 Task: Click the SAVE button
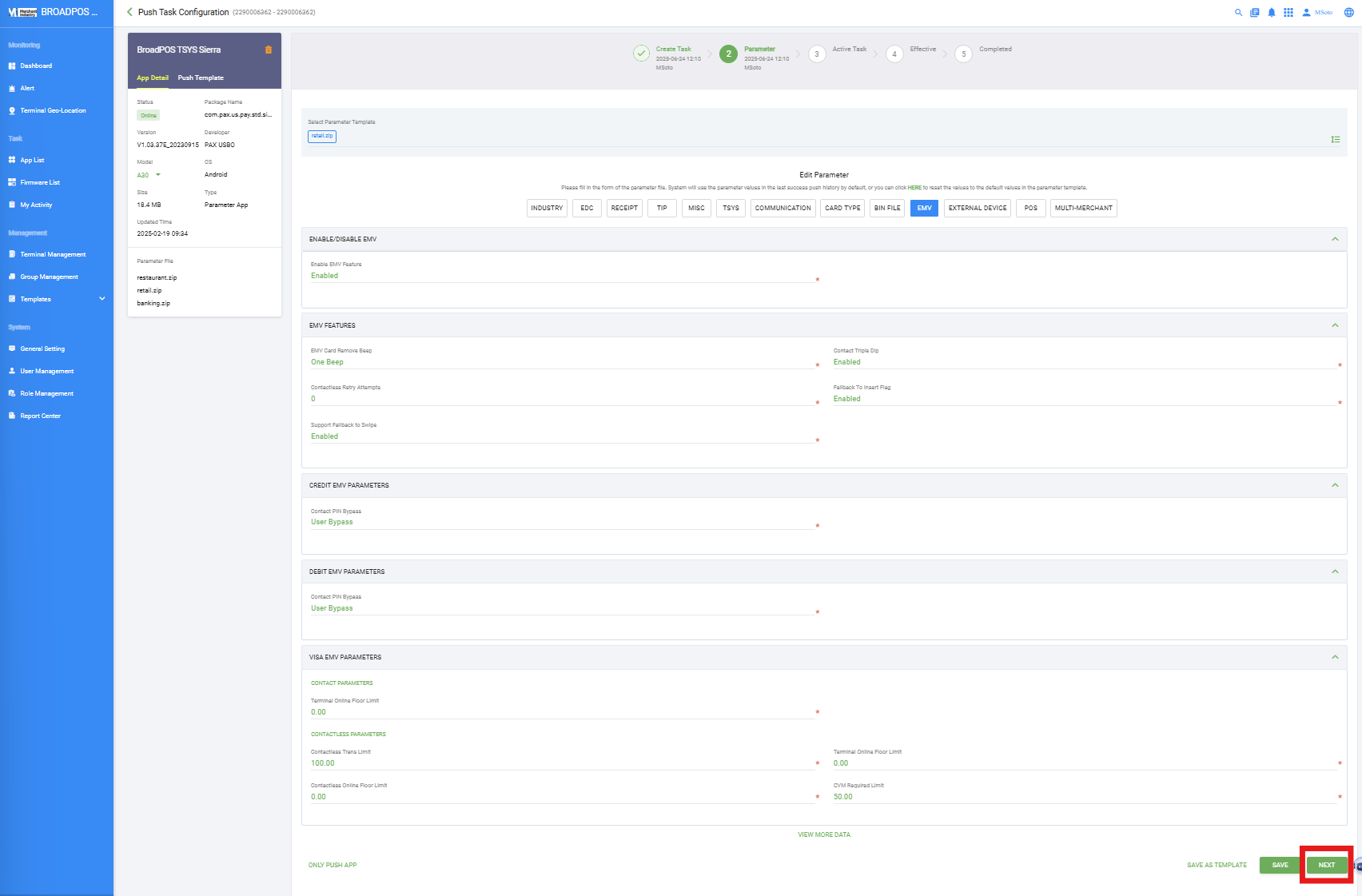point(1280,865)
